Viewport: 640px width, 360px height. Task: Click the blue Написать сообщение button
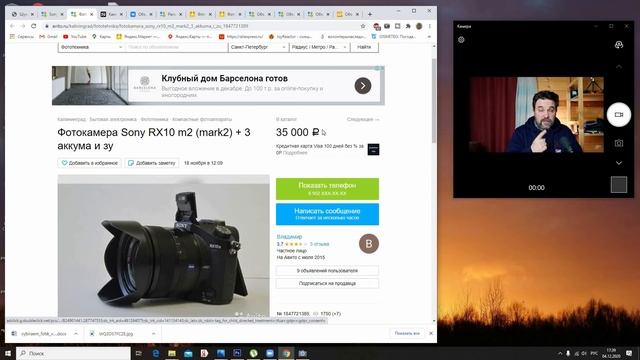[x=327, y=214]
